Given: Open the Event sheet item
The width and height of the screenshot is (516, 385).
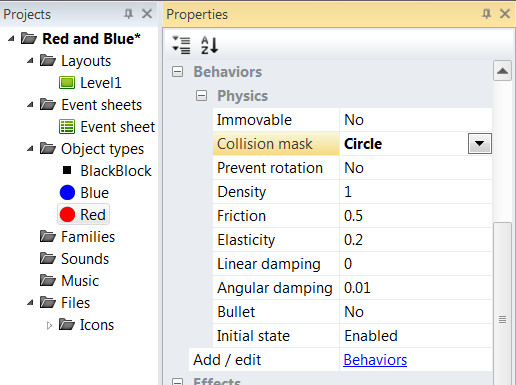Looking at the screenshot, I should coord(107,127).
